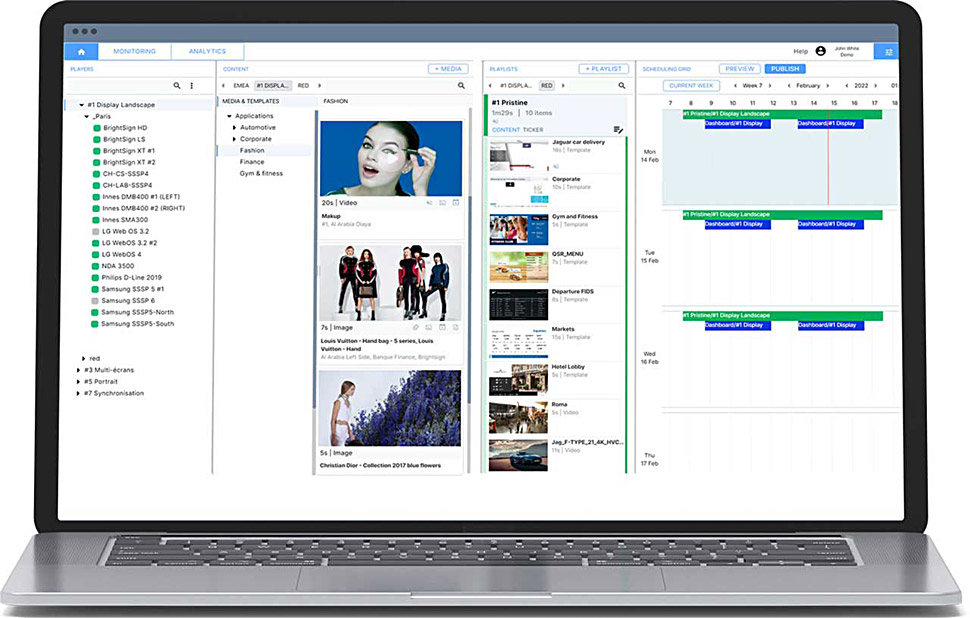Collapse the #1 Display Landscape tree node
This screenshot has width=970, height=618.
(80, 105)
